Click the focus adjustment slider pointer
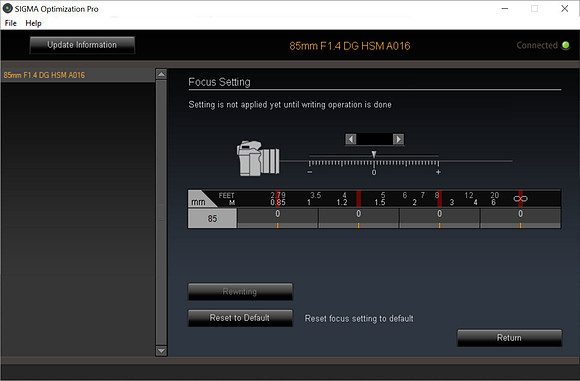The image size is (580, 381). pyautogui.click(x=374, y=154)
